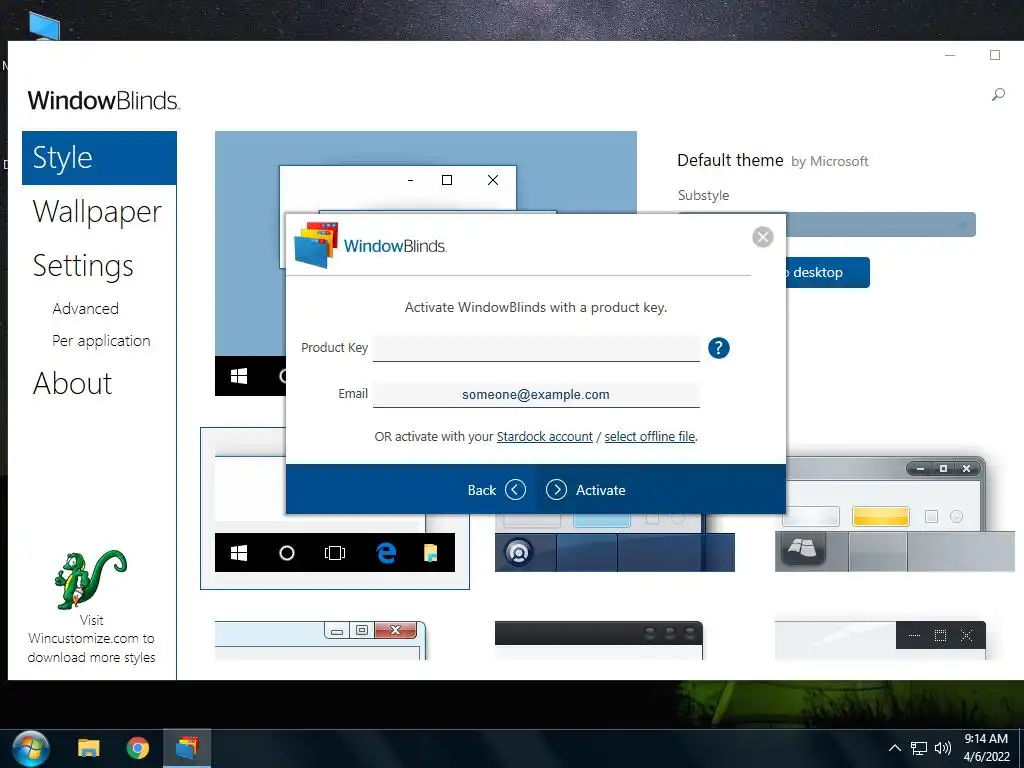Choose the black title bar style thumbnail
This screenshot has width=1024, height=768.
599,640
